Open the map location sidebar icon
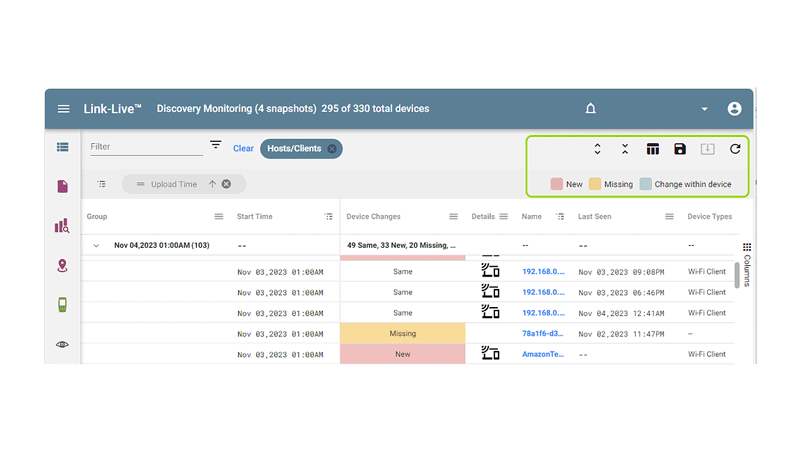 62,266
